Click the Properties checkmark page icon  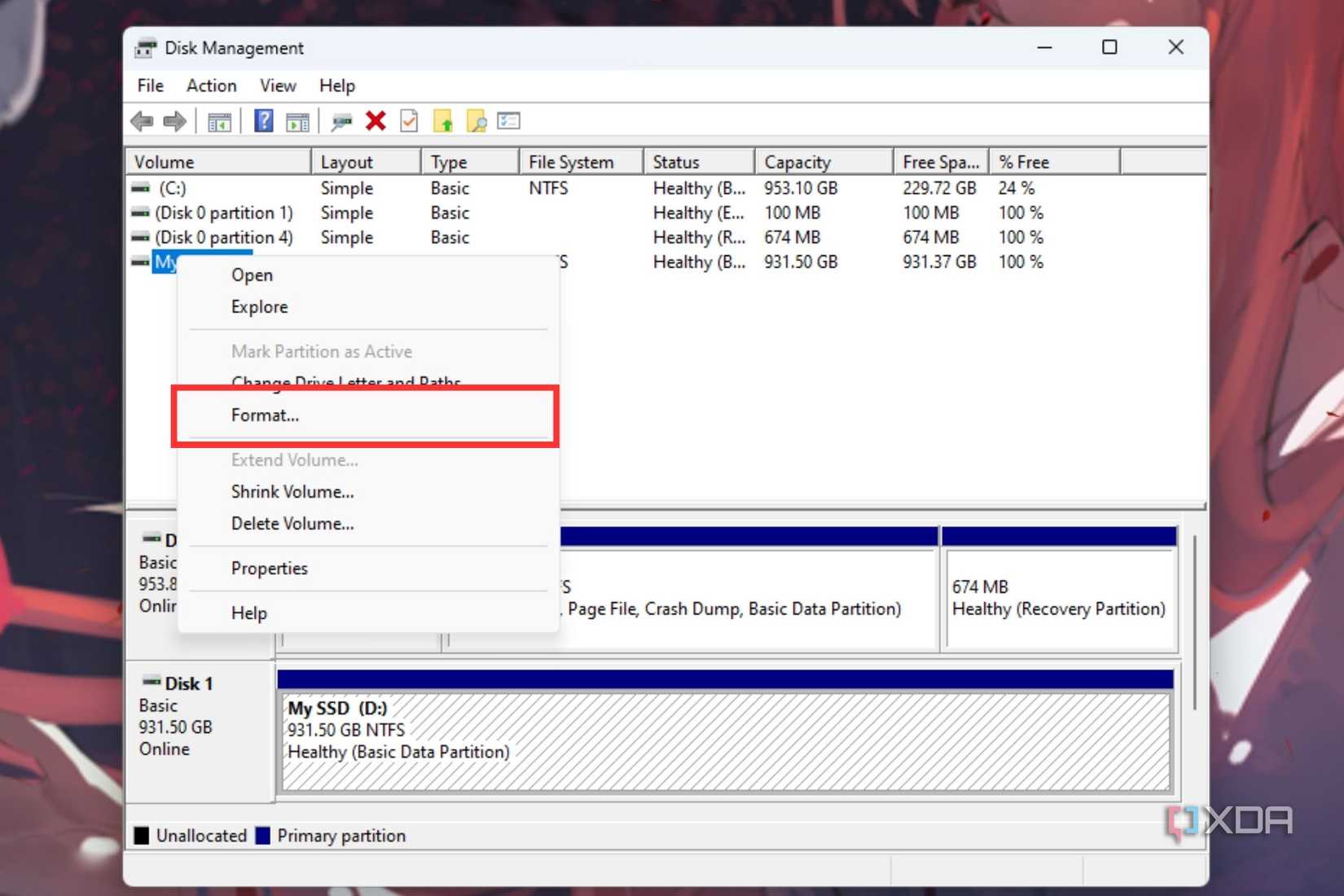[409, 121]
